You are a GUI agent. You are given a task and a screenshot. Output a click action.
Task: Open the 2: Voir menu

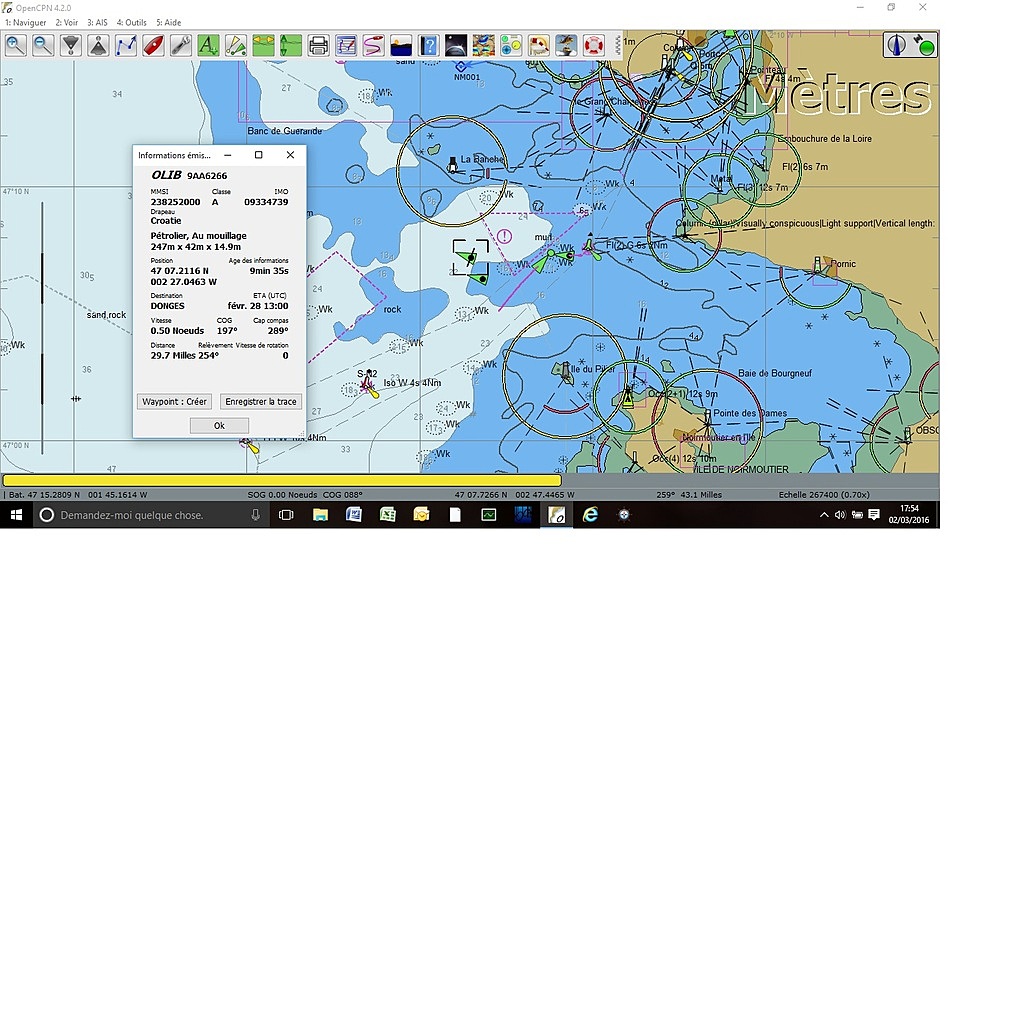click(x=67, y=22)
